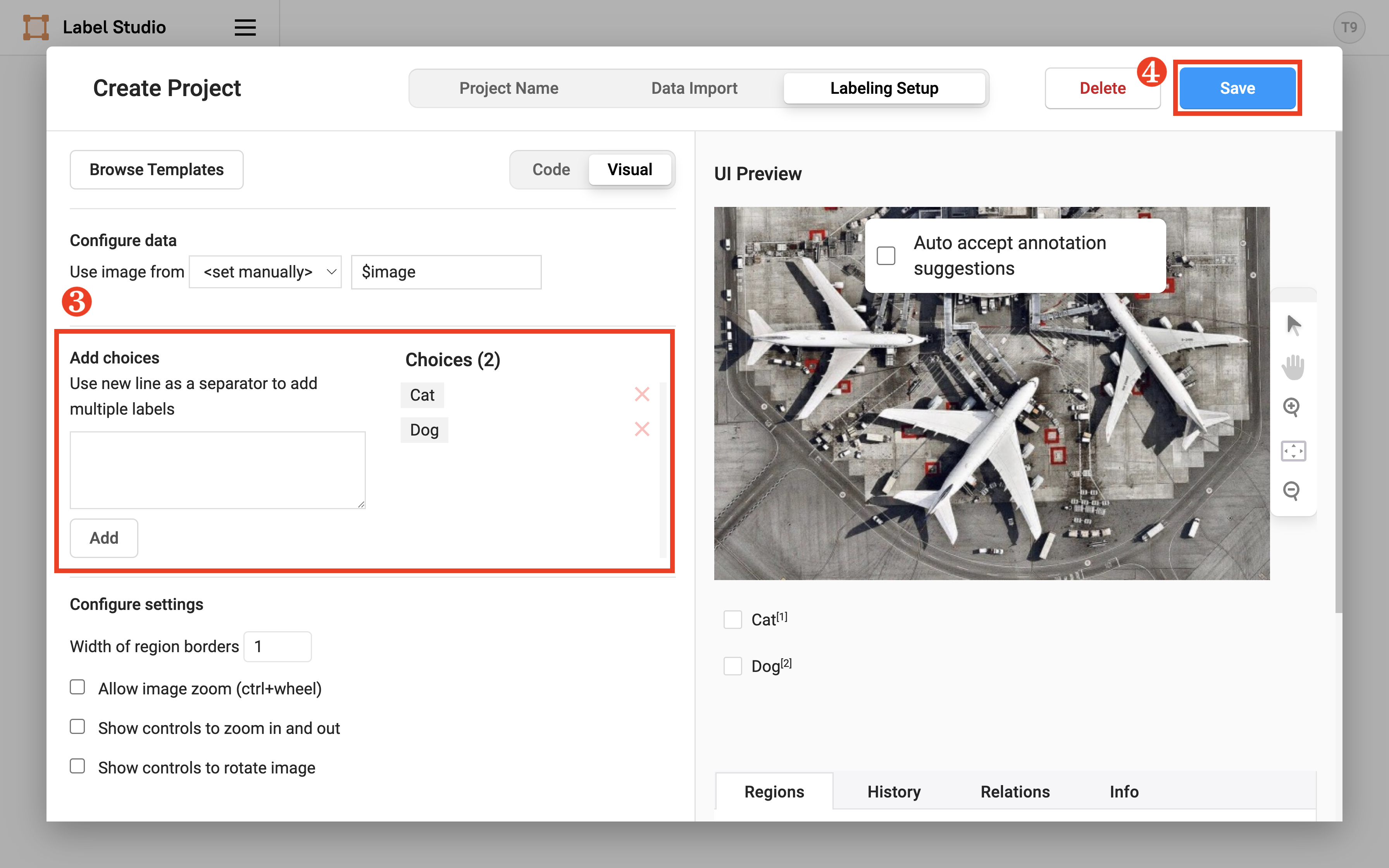The image size is (1389, 868).
Task: Switch to the Code view tab
Action: tap(552, 169)
